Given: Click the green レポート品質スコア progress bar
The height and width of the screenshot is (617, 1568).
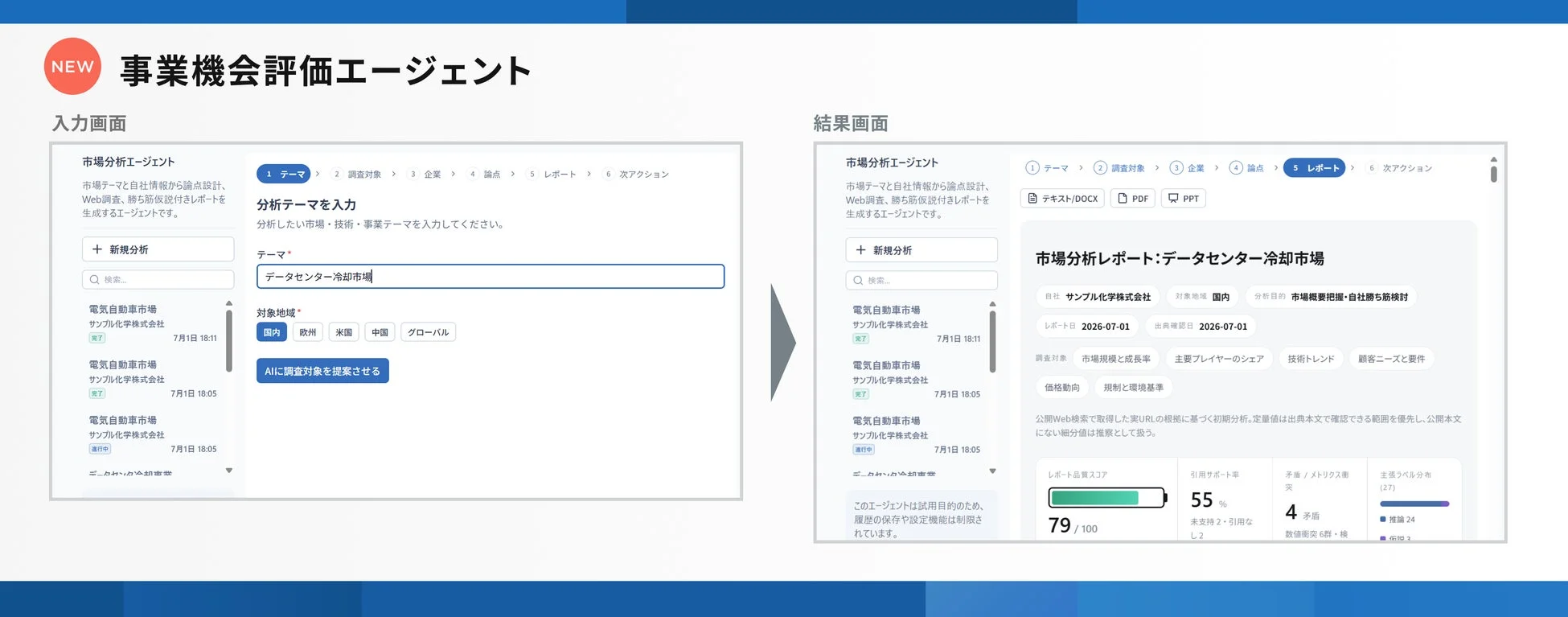Looking at the screenshot, I should coord(1107,498).
